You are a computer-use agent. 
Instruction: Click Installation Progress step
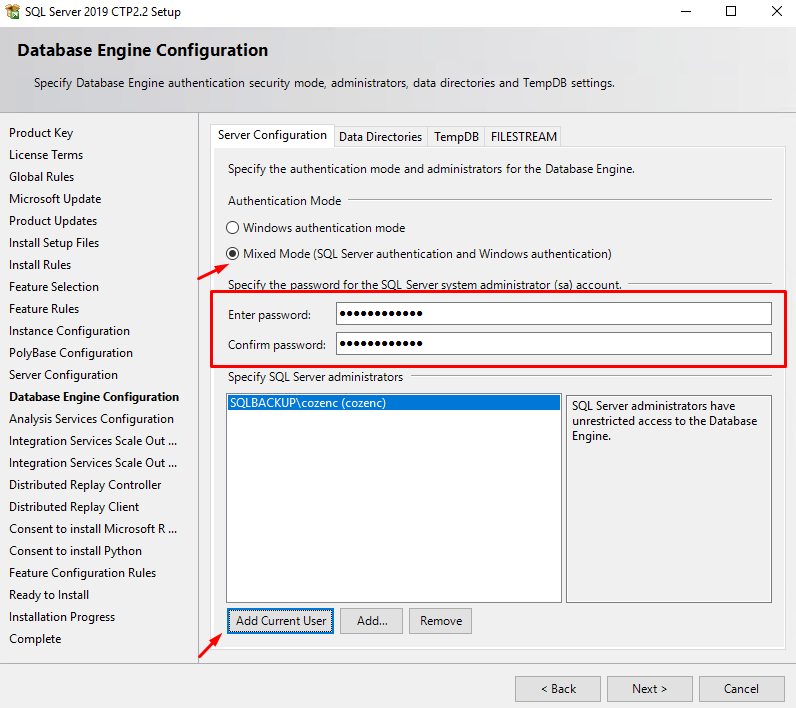tap(62, 617)
